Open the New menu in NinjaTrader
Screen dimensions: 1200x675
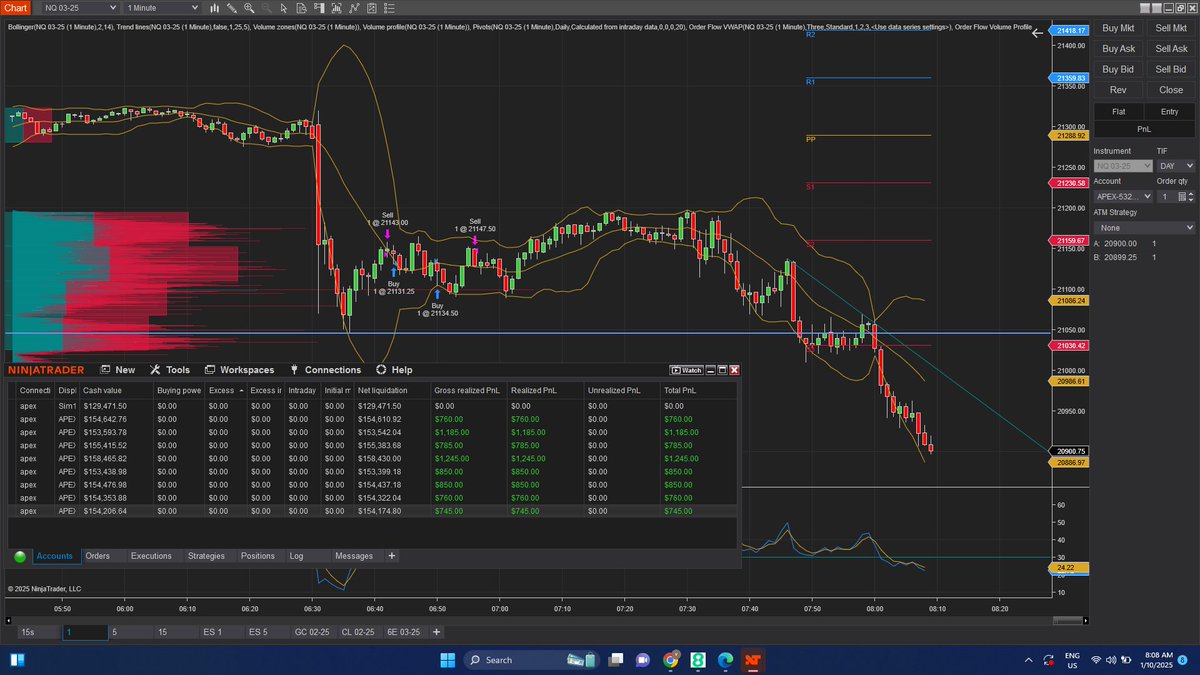coord(117,370)
